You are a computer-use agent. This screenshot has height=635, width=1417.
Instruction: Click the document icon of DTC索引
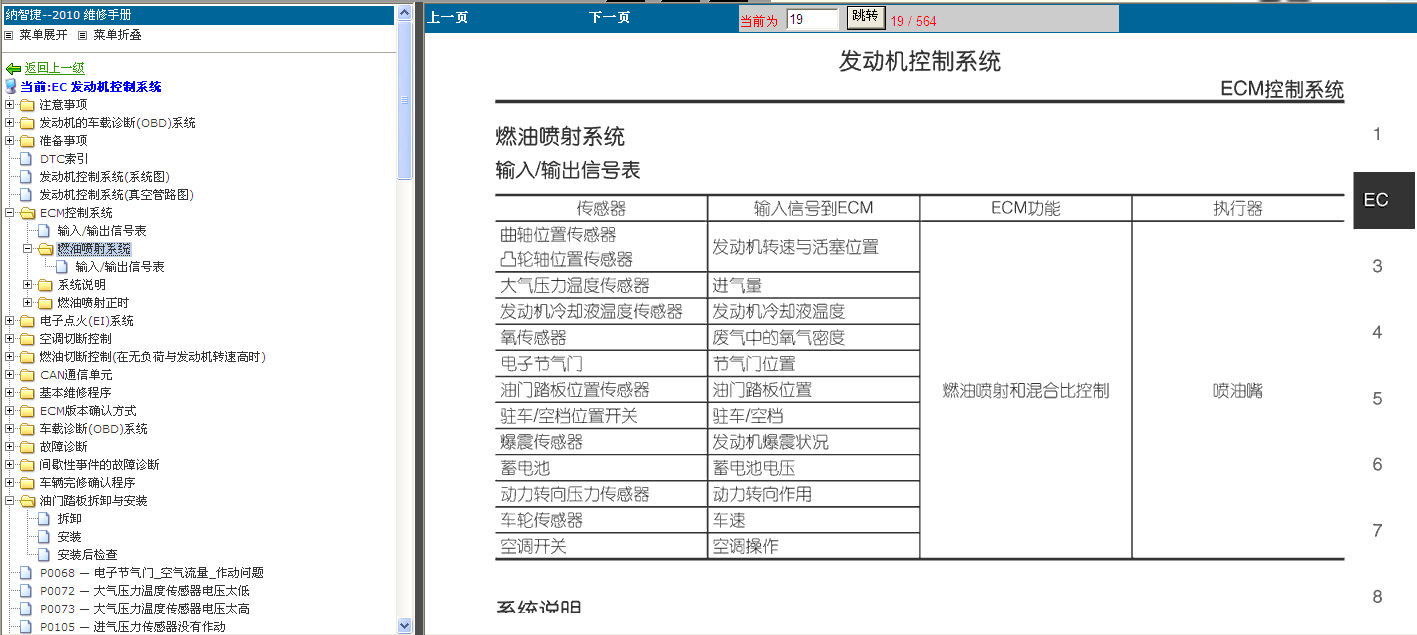click(27, 159)
